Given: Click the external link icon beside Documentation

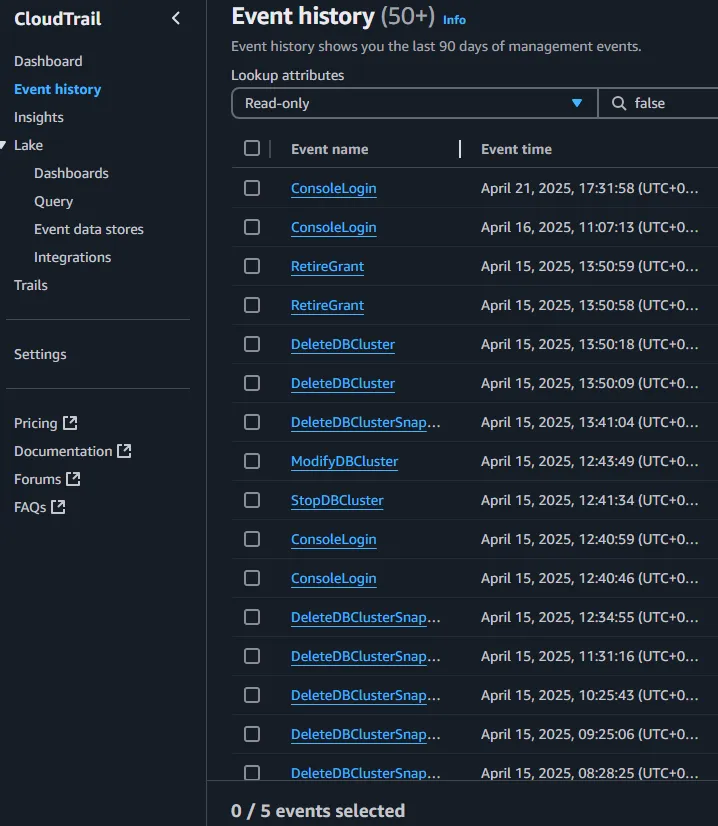Looking at the screenshot, I should click(x=124, y=451).
